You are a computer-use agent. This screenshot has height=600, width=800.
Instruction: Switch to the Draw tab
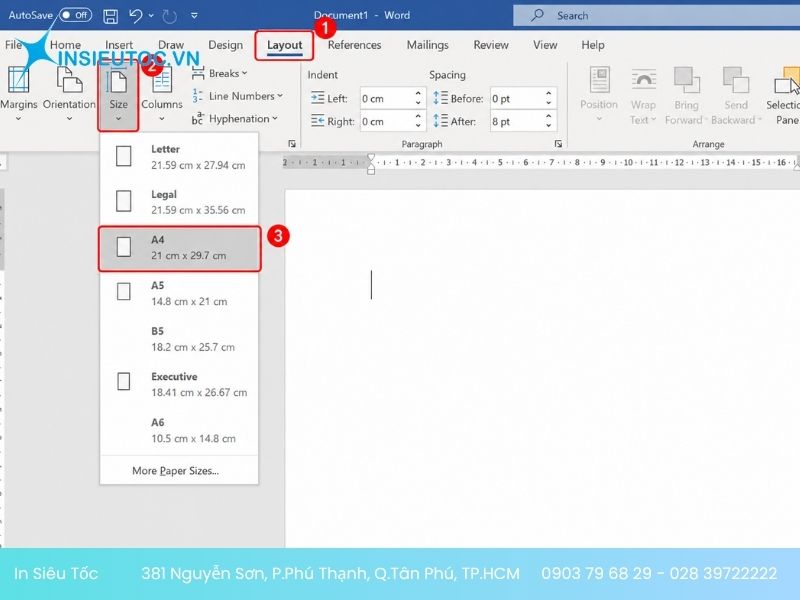171,45
